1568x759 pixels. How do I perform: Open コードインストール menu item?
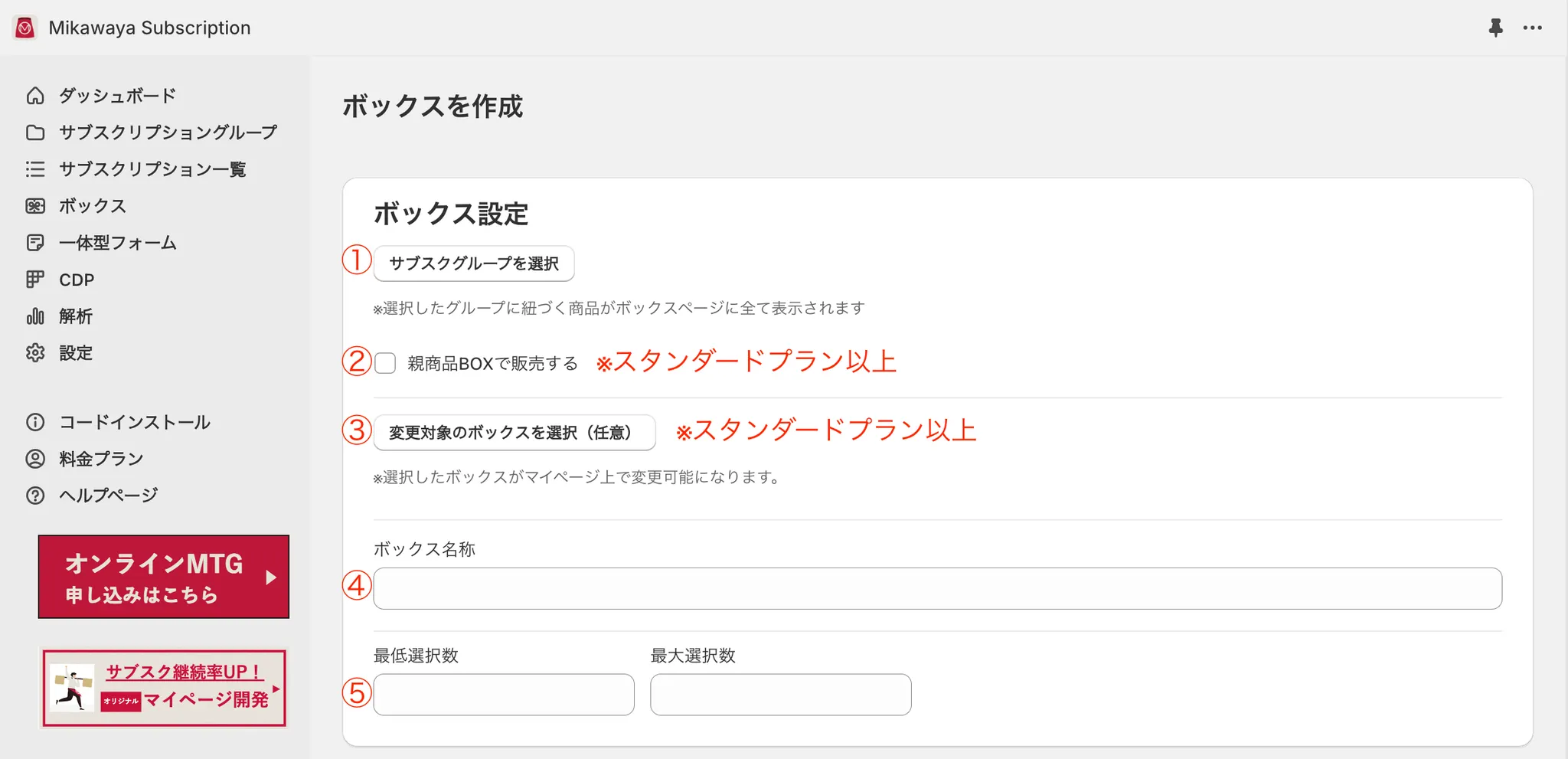[x=134, y=422]
